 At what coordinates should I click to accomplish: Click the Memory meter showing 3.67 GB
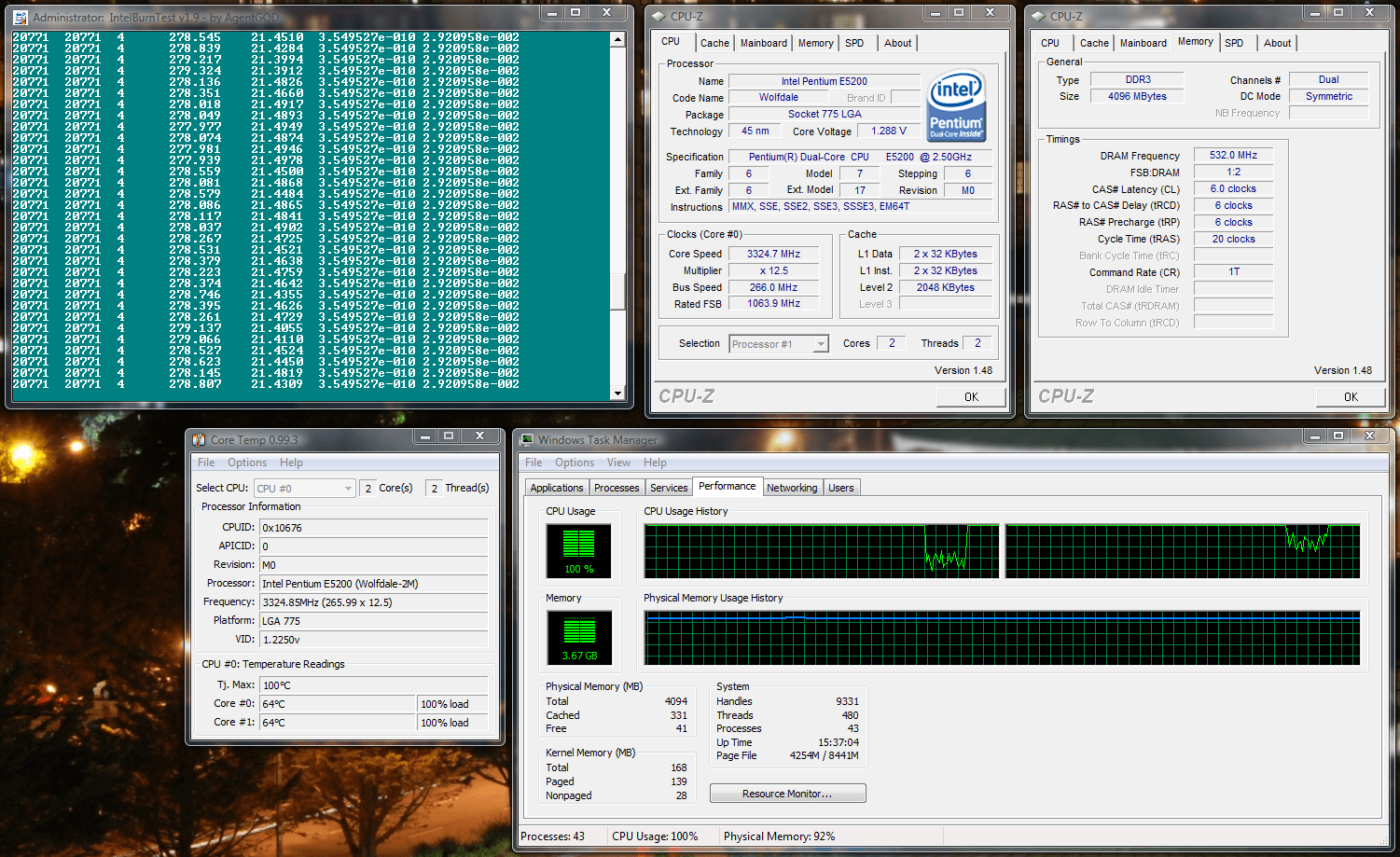[x=579, y=638]
